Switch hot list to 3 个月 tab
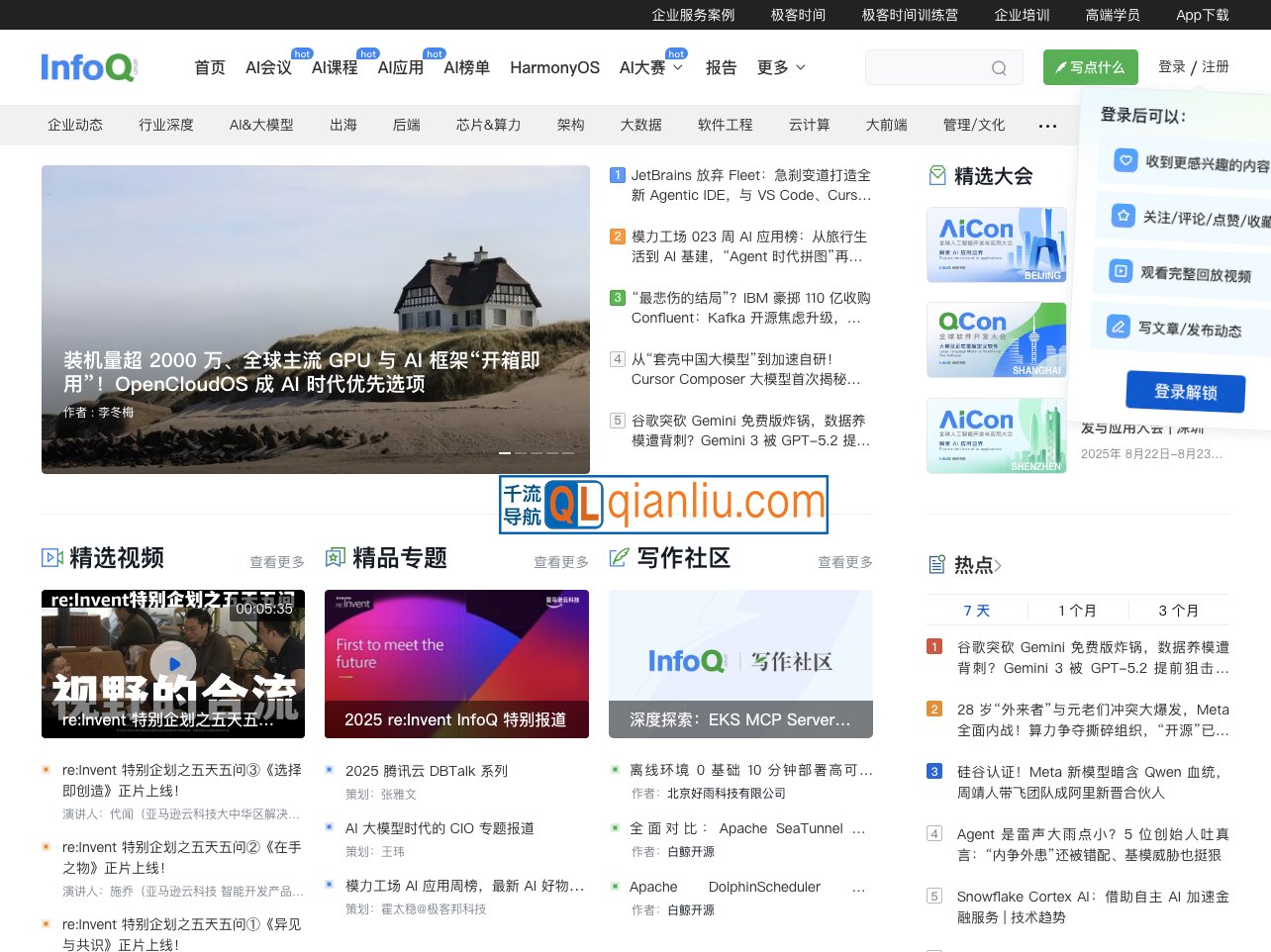Image resolution: width=1271 pixels, height=952 pixels. (1178, 611)
